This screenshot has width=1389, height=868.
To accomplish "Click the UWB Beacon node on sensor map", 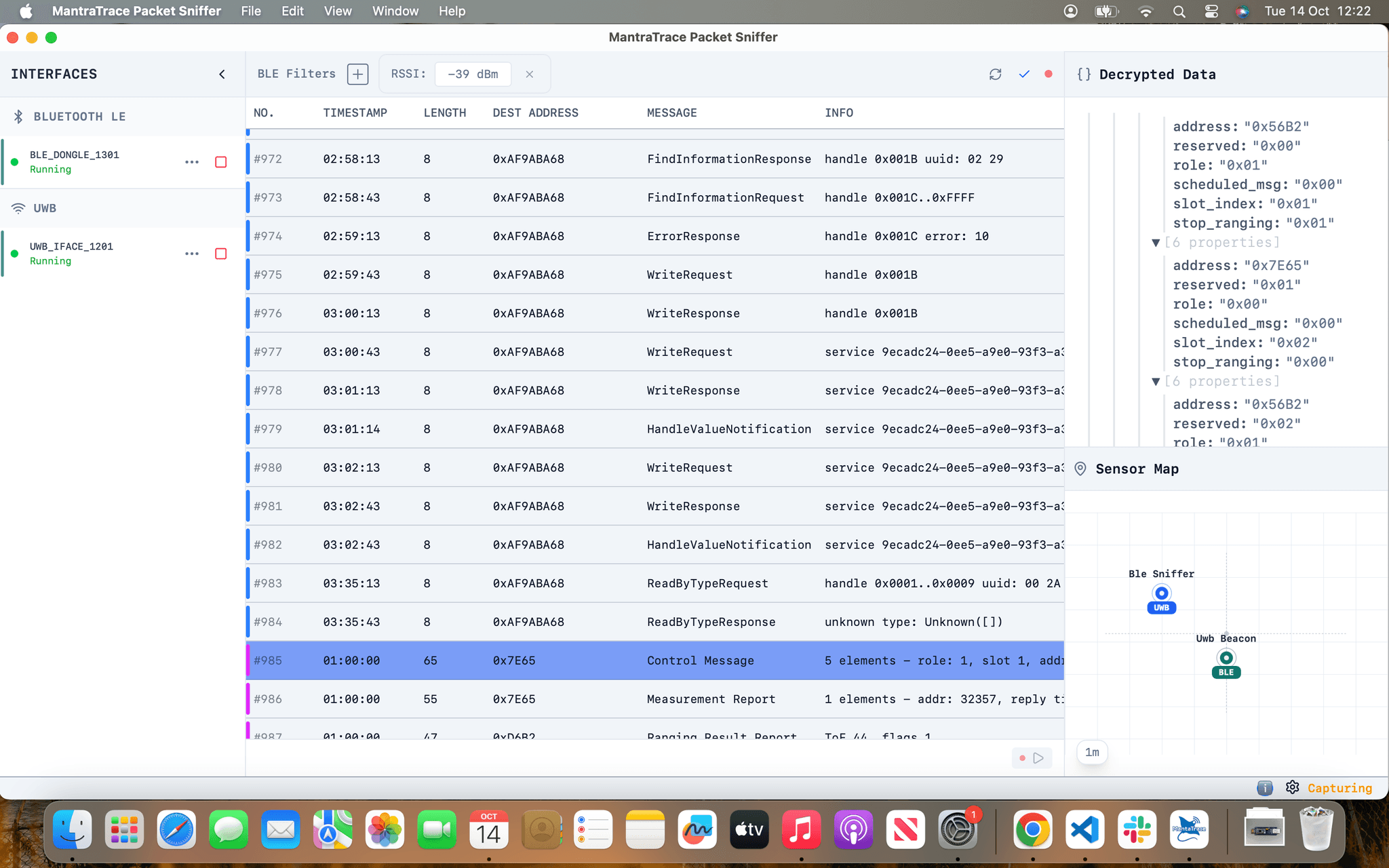I will pos(1226,658).
